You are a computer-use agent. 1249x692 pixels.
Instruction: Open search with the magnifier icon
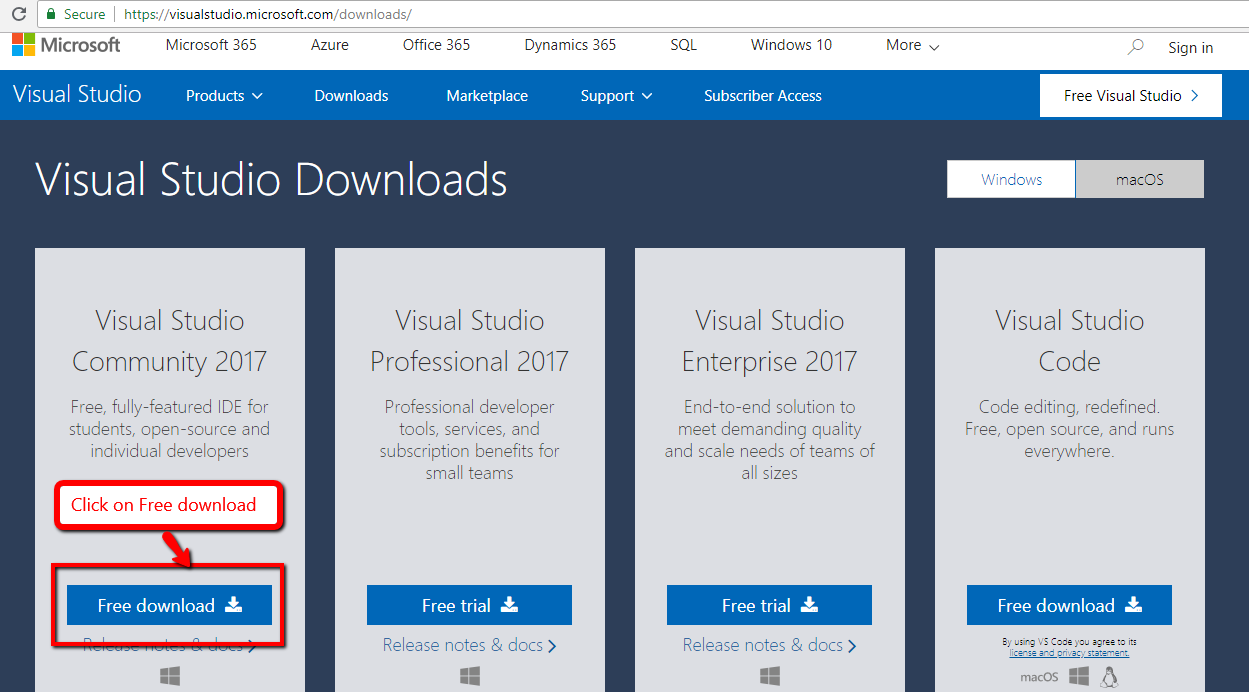click(1135, 46)
